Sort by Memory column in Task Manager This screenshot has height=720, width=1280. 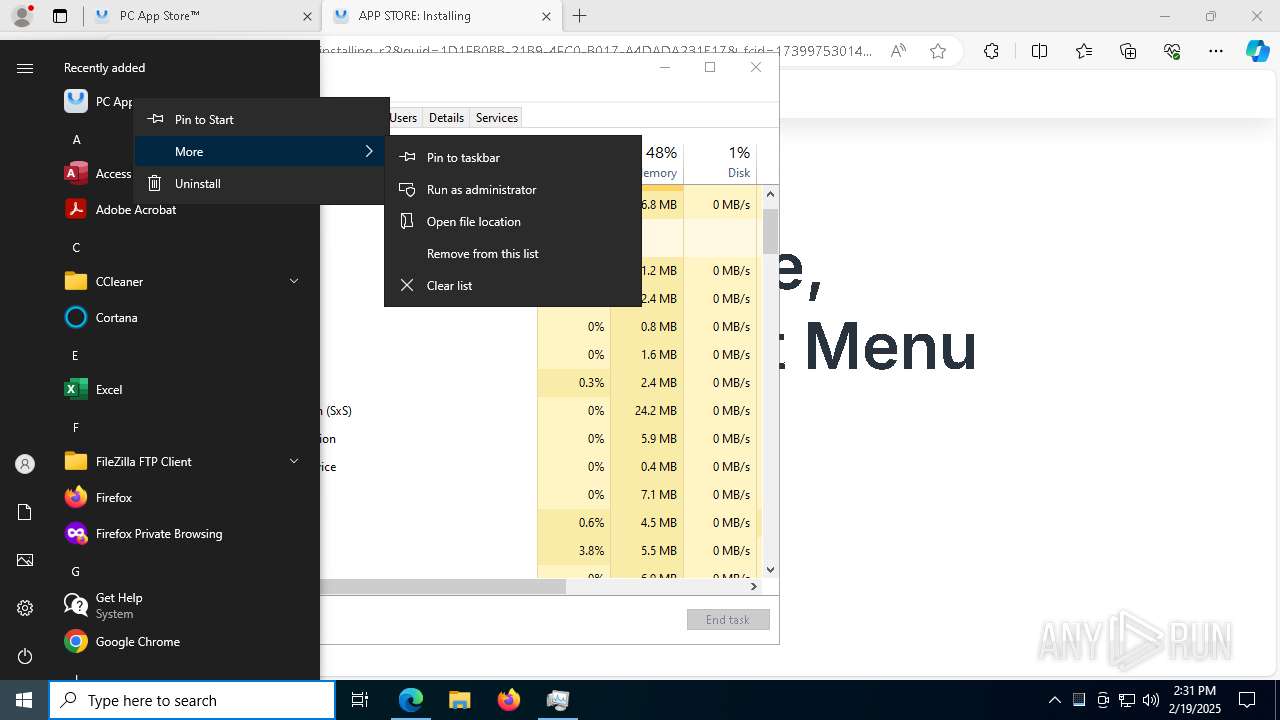pos(661,162)
